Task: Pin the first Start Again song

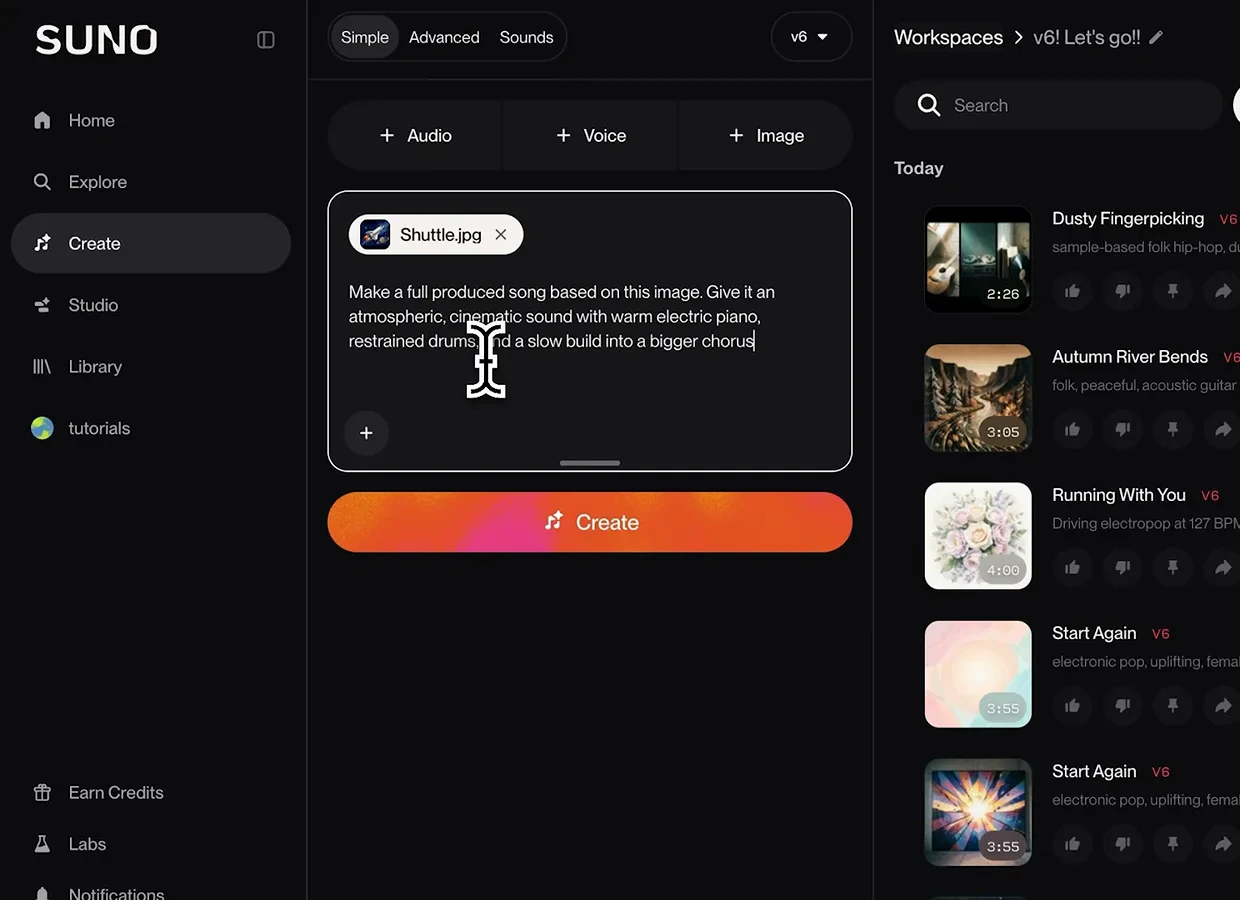Action: click(x=1173, y=705)
